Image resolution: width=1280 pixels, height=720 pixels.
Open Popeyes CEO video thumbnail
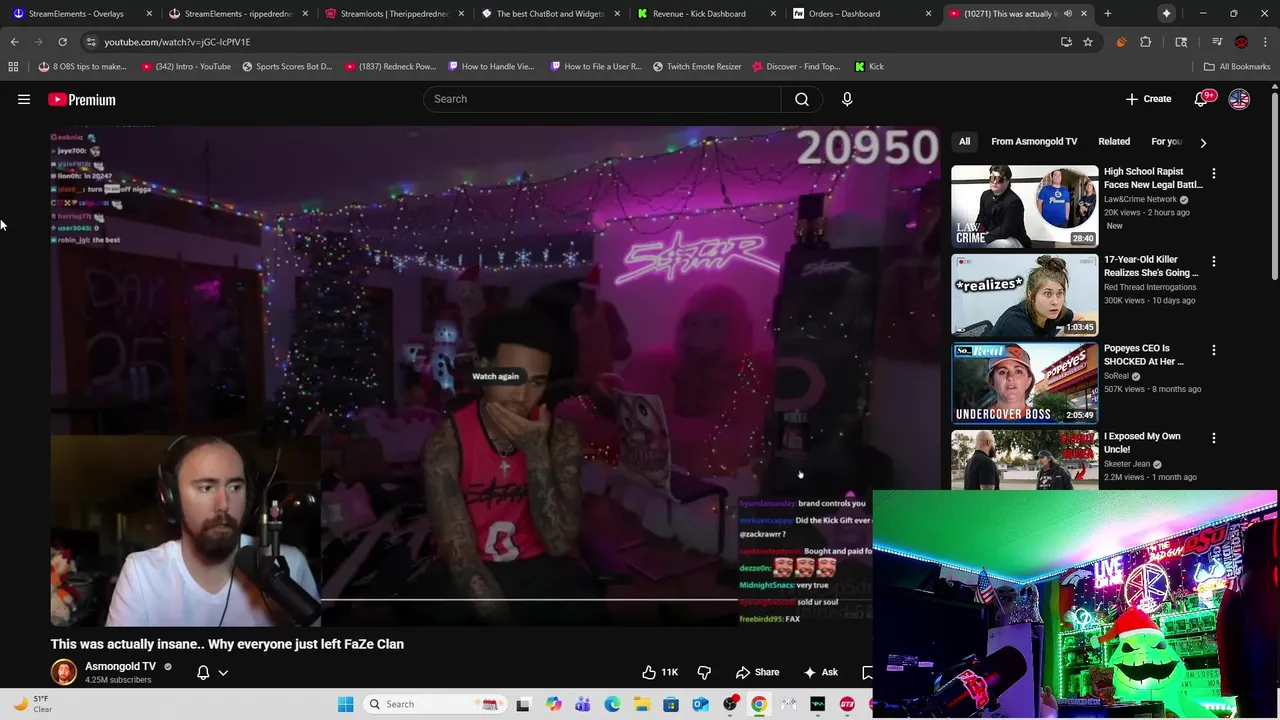1024,382
